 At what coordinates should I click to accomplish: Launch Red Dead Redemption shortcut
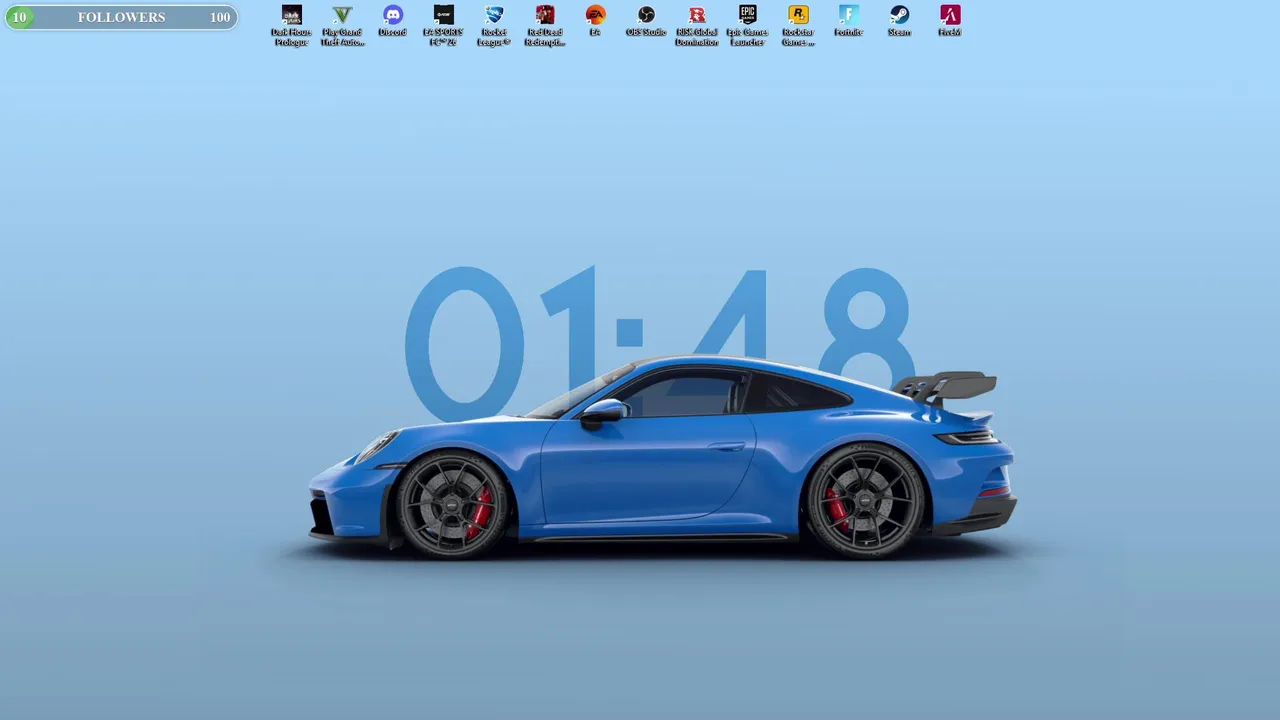tap(545, 25)
